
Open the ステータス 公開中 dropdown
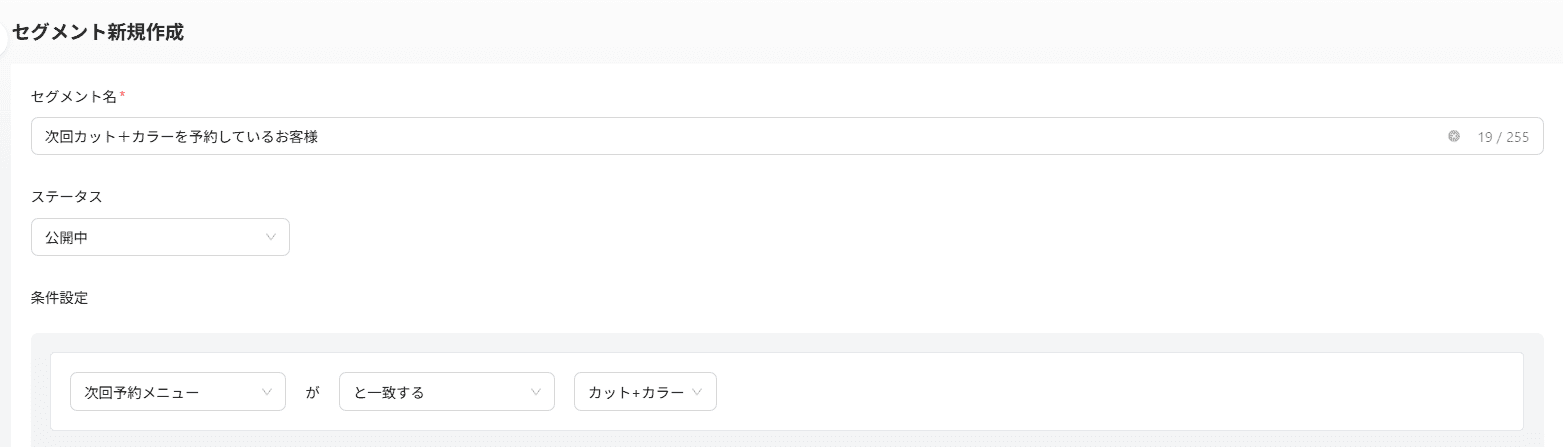160,238
